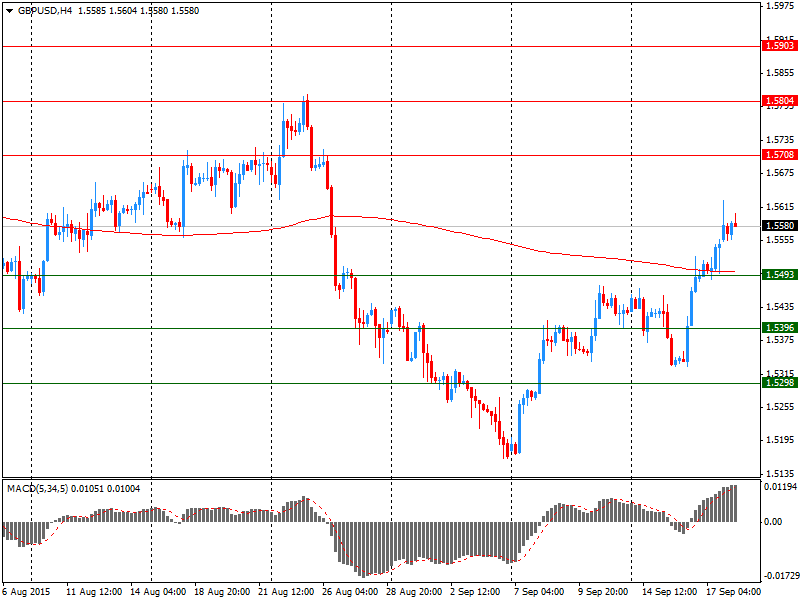The image size is (800, 600).
Task: Click the 1.5195 price scale value
Action: coord(780,440)
